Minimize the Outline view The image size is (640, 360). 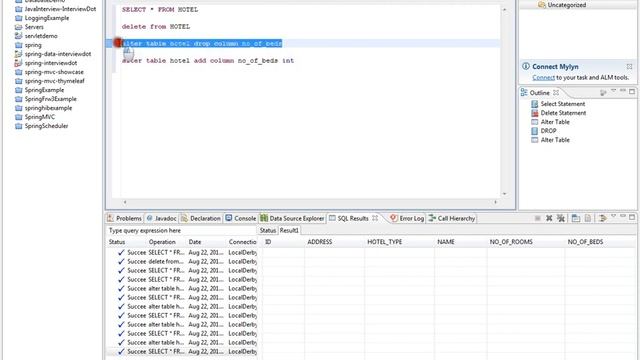tap(622, 91)
